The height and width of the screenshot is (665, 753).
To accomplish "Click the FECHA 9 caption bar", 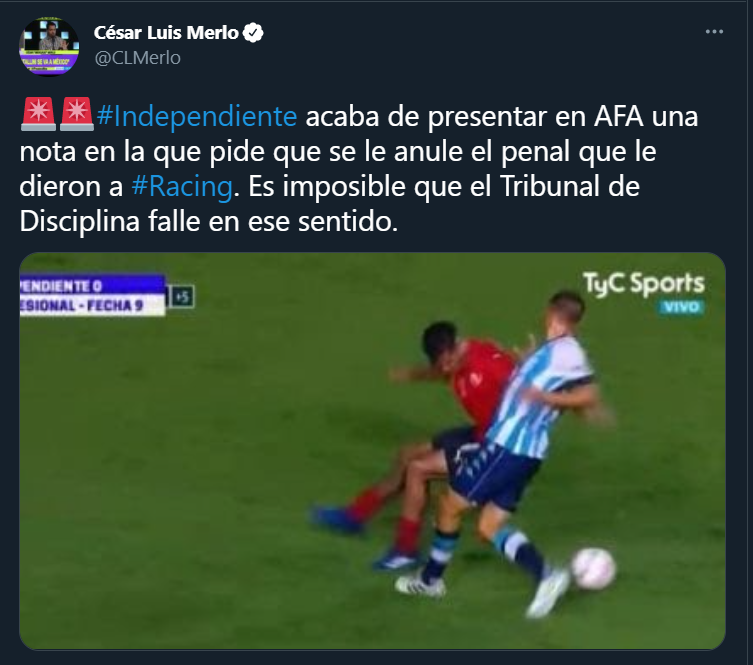I will coord(92,305).
